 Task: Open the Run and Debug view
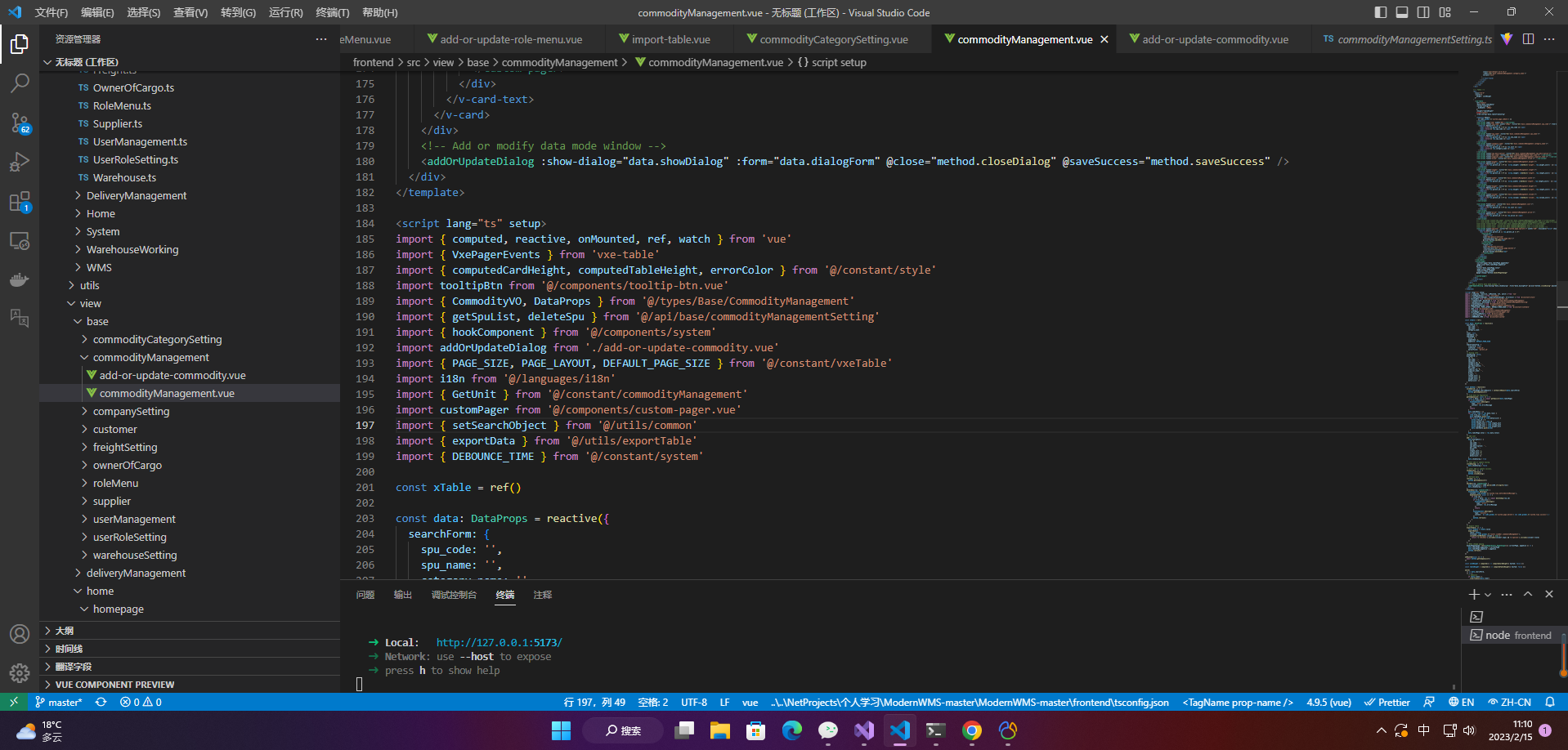[x=20, y=162]
